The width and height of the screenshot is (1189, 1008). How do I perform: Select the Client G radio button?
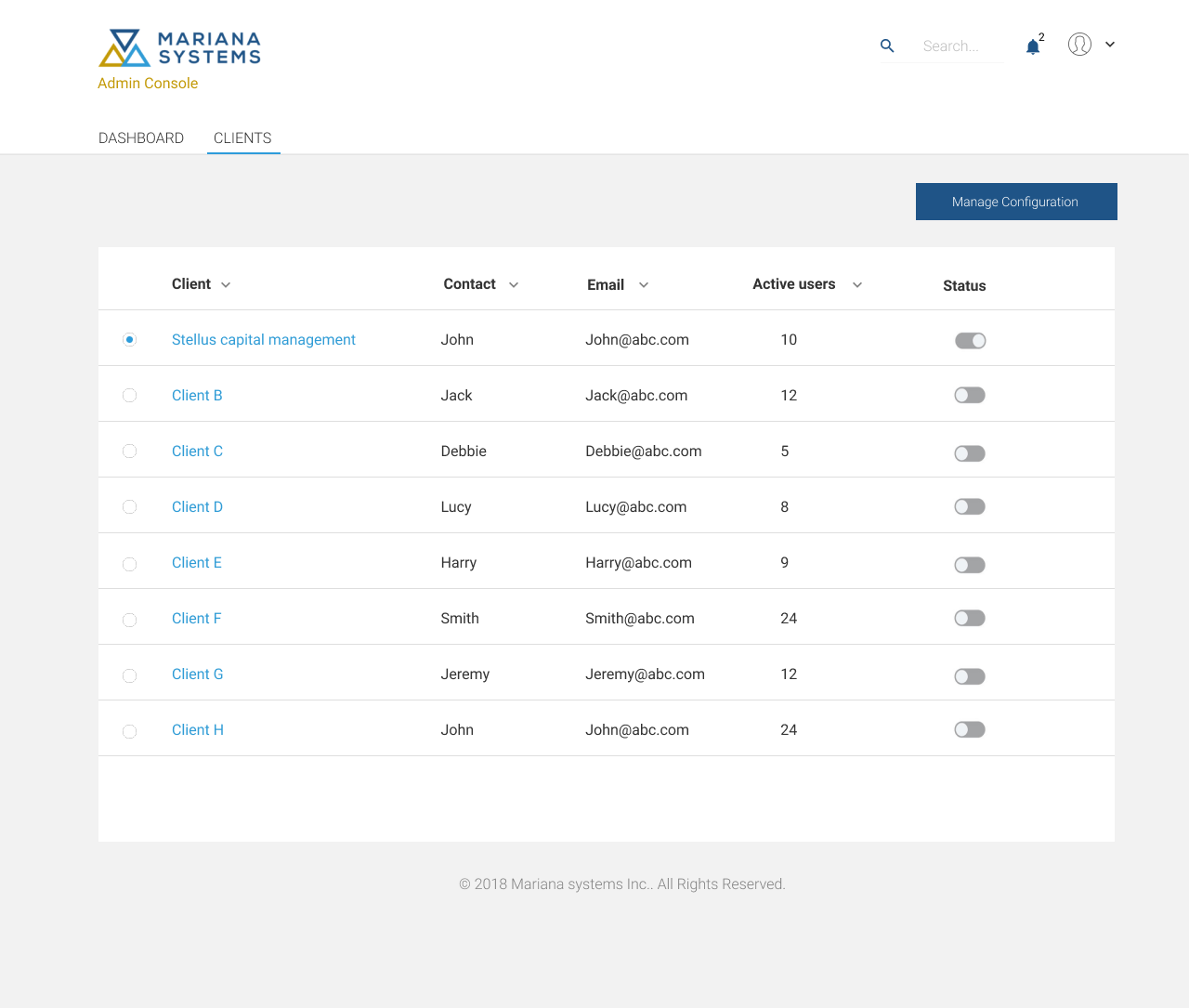(129, 675)
